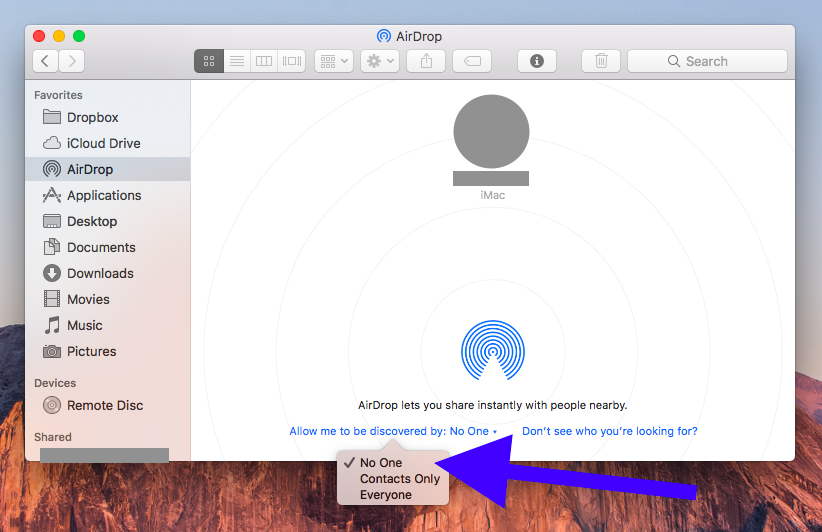The height and width of the screenshot is (532, 822).
Task: Click 'Don't see who you're looking for?'
Action: 610,431
